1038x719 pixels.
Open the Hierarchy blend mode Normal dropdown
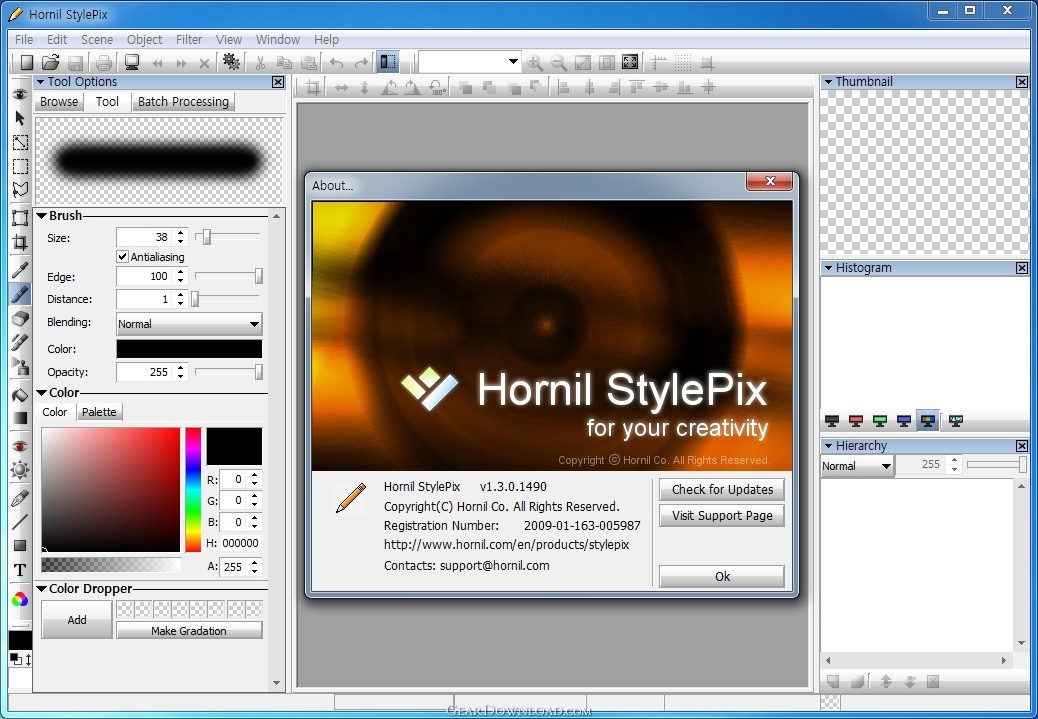coord(857,466)
